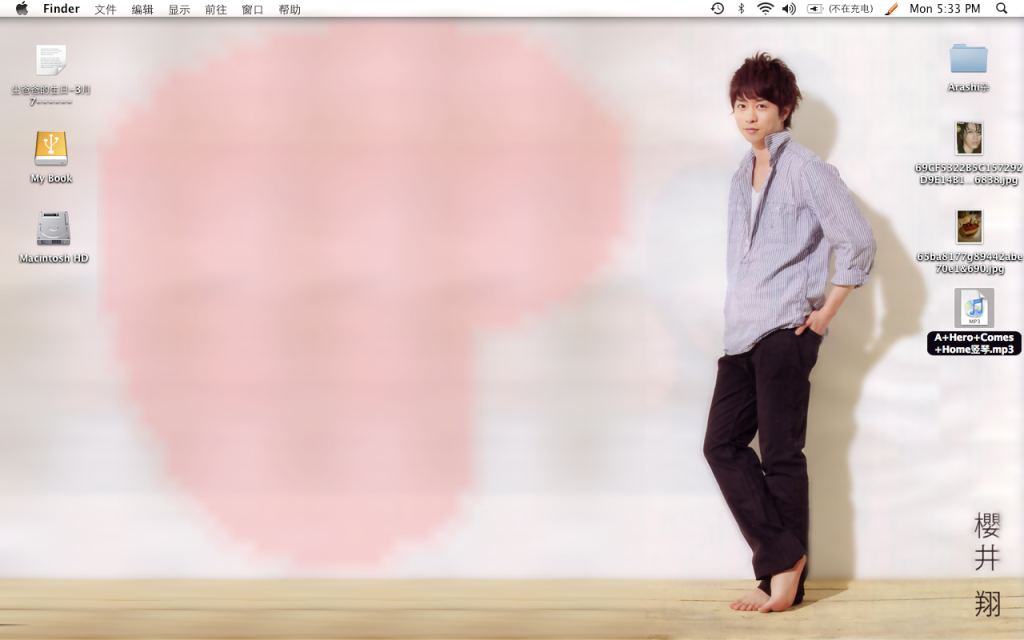Open the Wi-Fi status menu
Image resolution: width=1024 pixels, height=640 pixels.
[765, 9]
